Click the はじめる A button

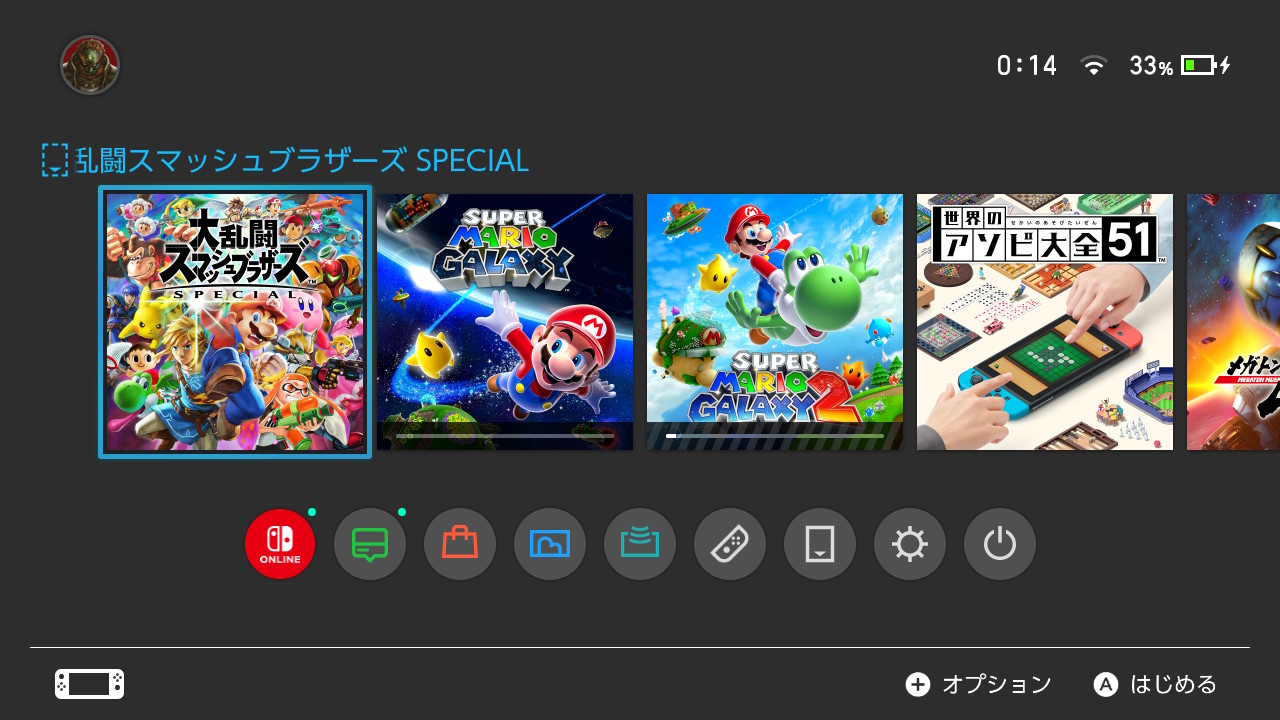[1155, 684]
